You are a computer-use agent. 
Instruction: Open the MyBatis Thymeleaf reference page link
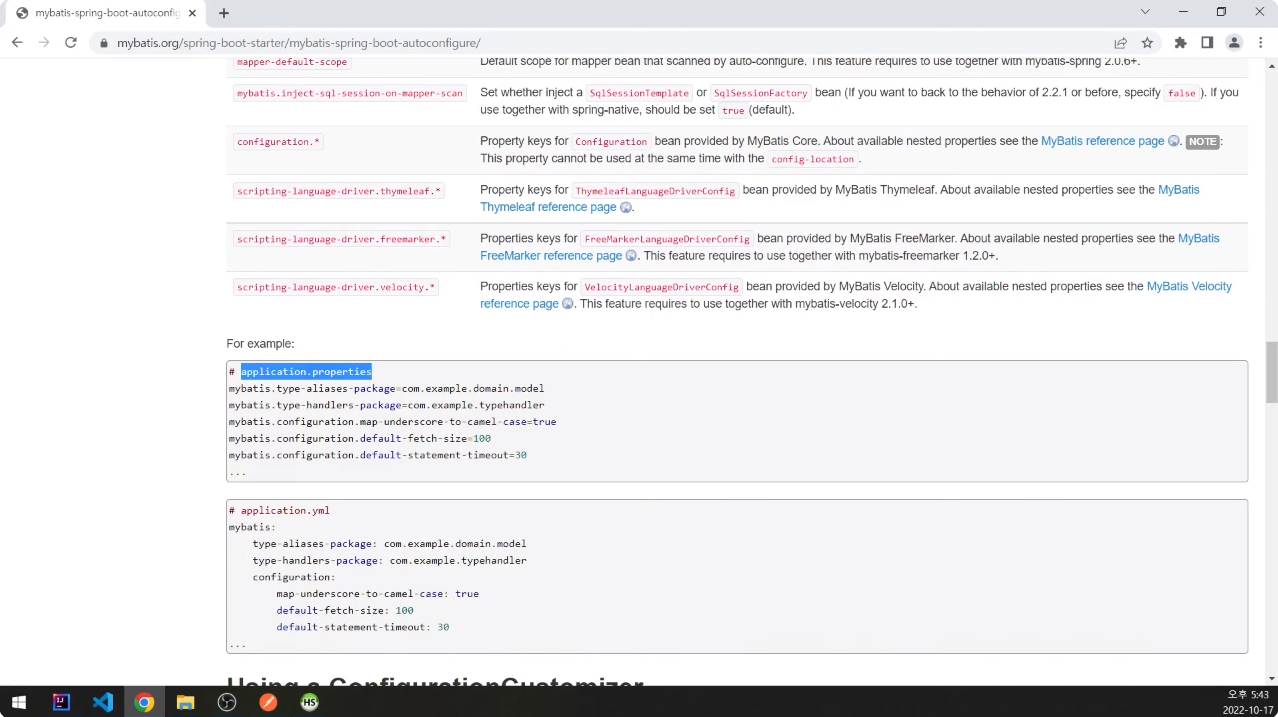pyautogui.click(x=839, y=198)
